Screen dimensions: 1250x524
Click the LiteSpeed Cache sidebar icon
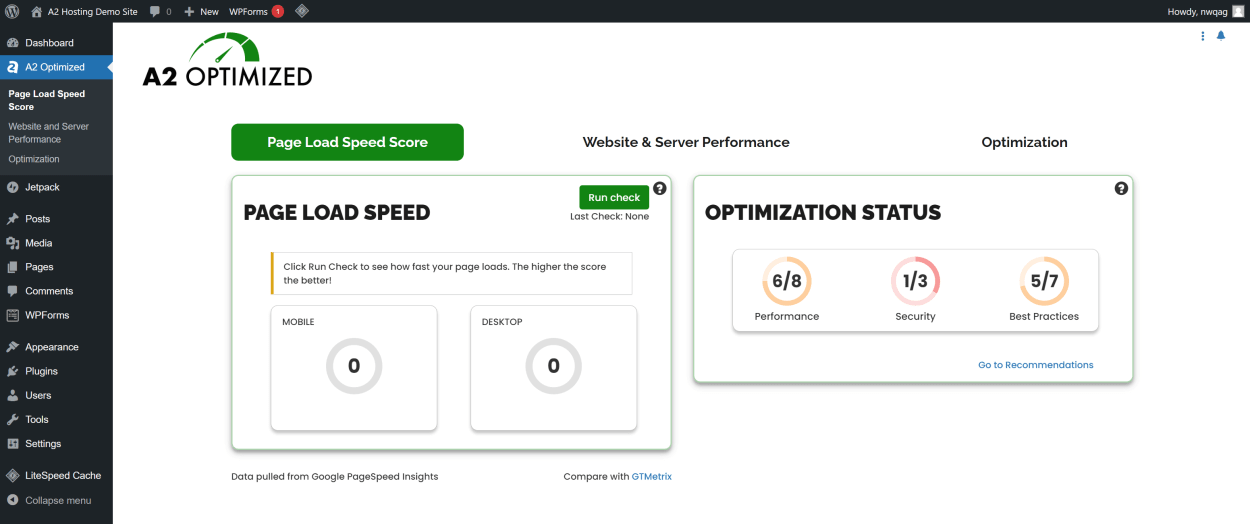click(x=13, y=475)
